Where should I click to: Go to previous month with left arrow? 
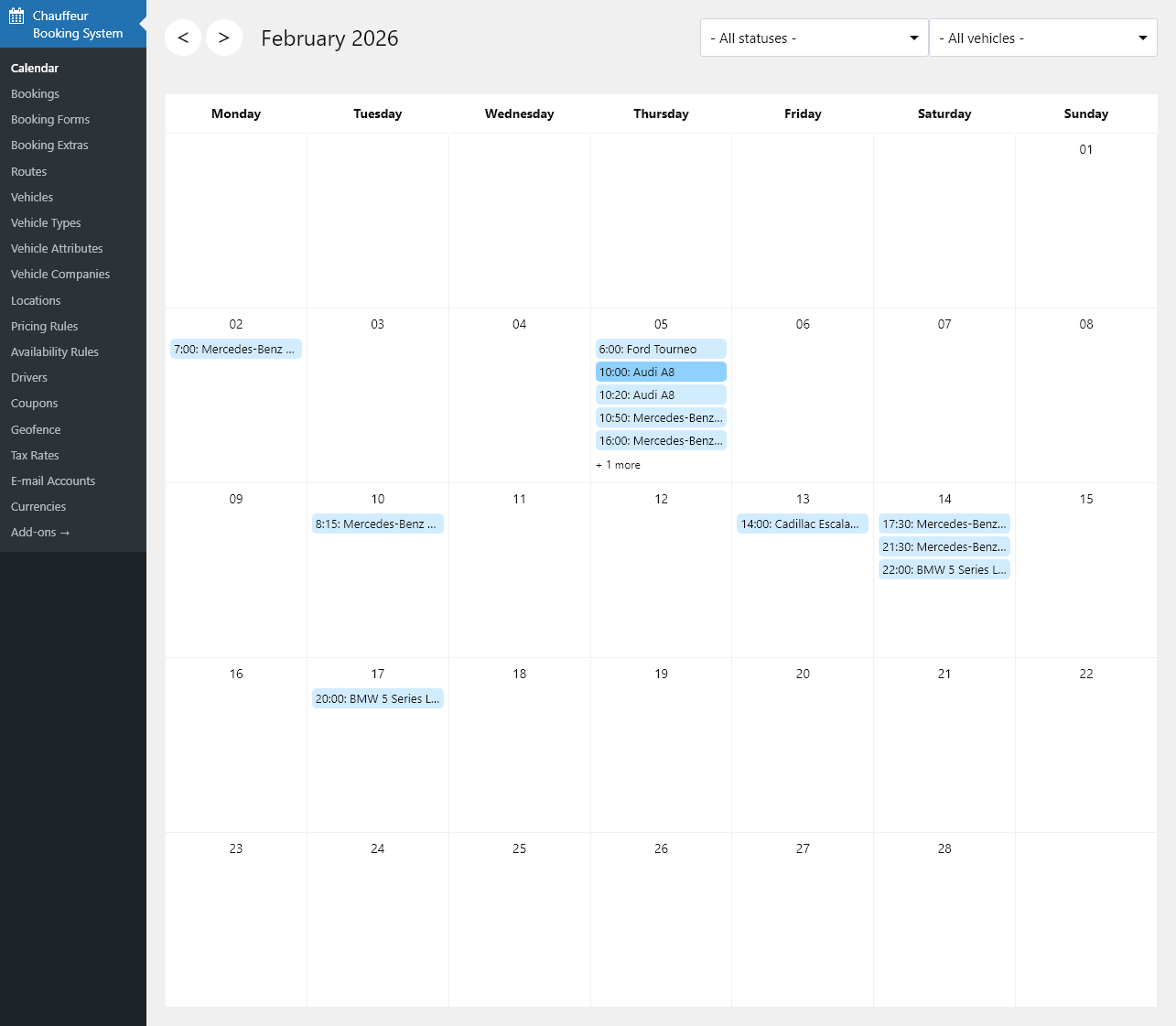[183, 38]
